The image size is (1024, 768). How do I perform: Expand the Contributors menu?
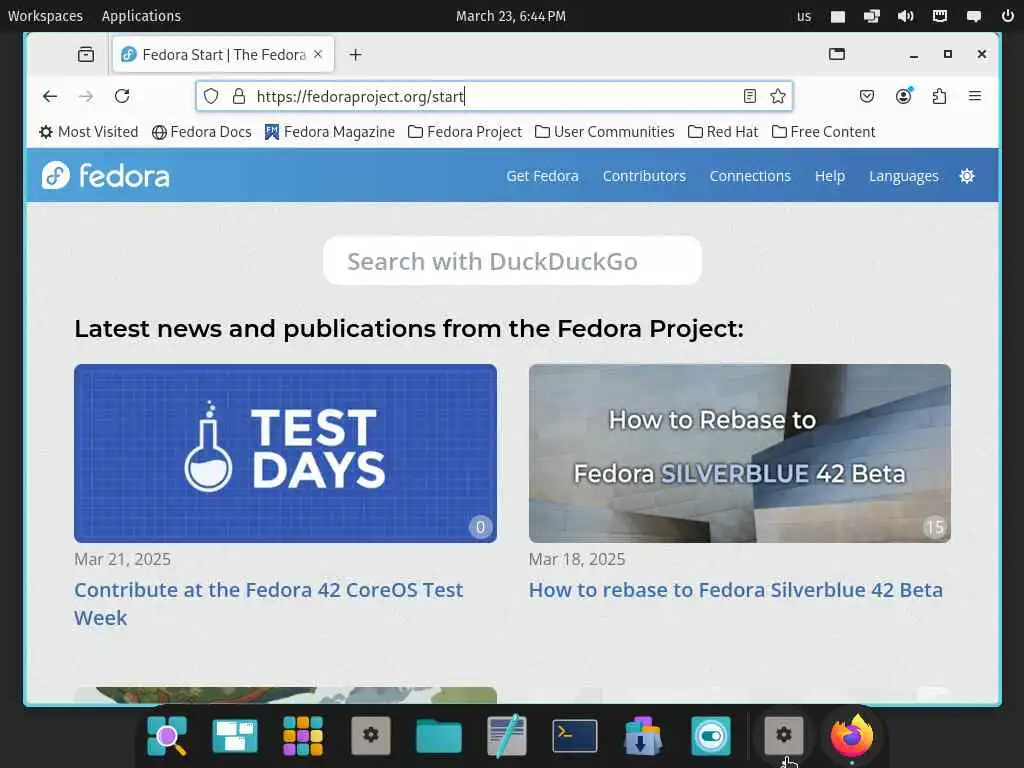coord(644,176)
